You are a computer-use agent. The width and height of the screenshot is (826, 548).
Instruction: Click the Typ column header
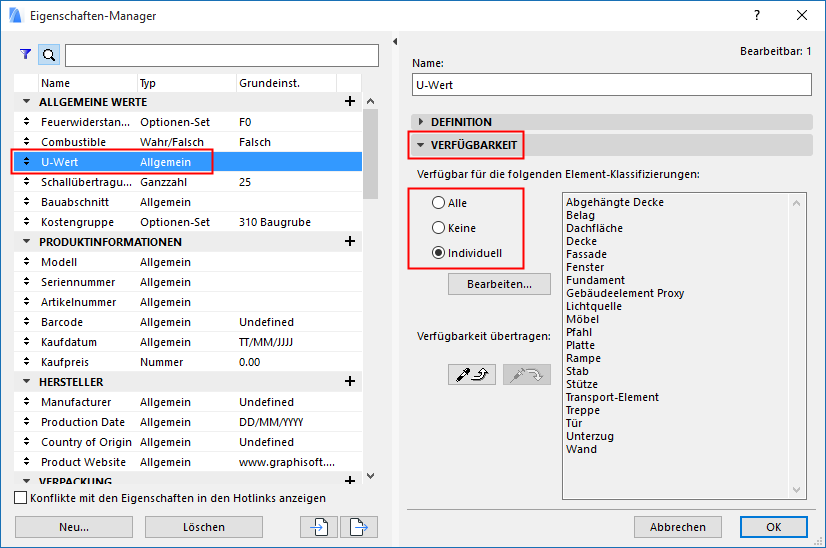(x=187, y=83)
